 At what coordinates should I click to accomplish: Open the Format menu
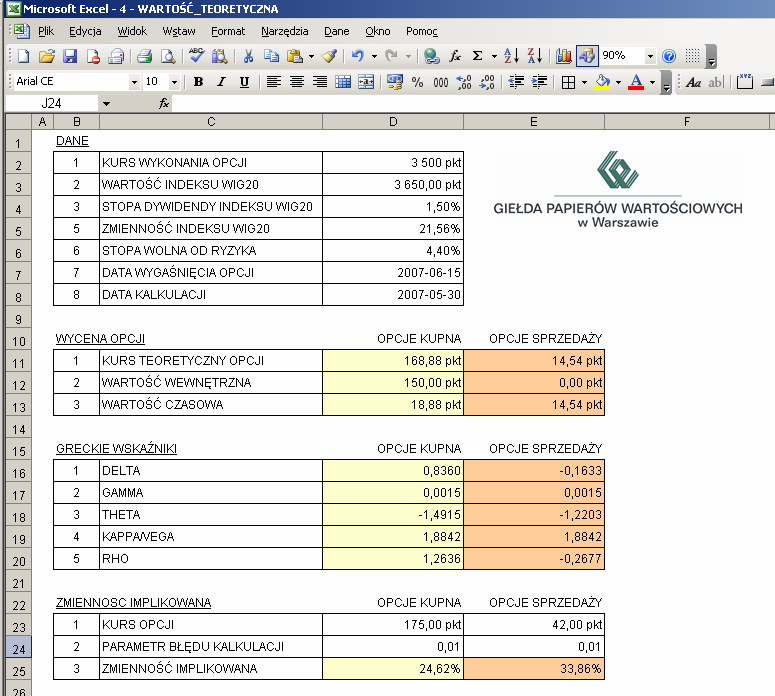[x=228, y=31]
